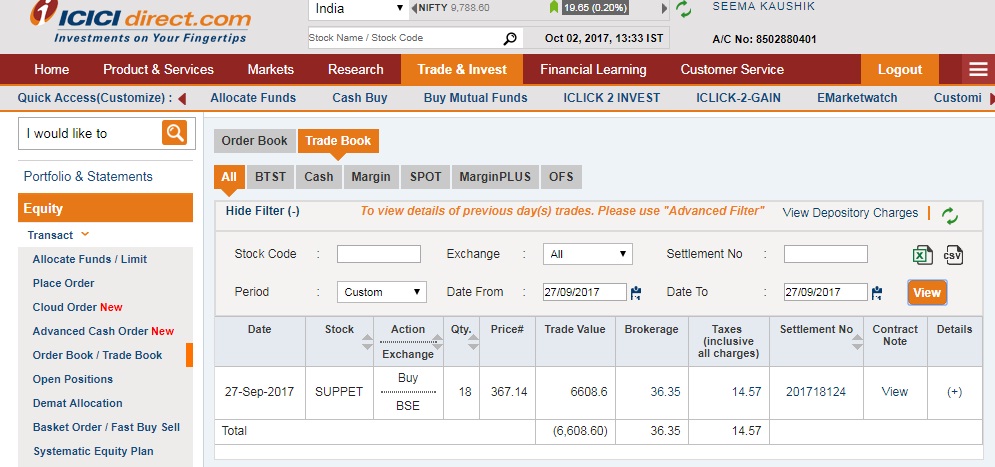This screenshot has height=467, width=995.
Task: Open Product & Services menu
Action: [159, 70]
